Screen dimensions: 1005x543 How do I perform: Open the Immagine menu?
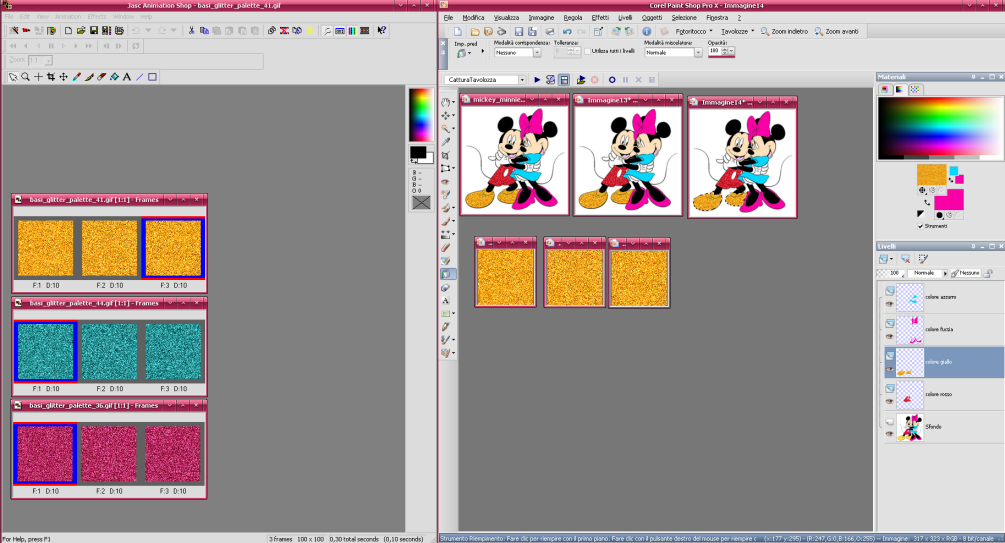click(541, 17)
